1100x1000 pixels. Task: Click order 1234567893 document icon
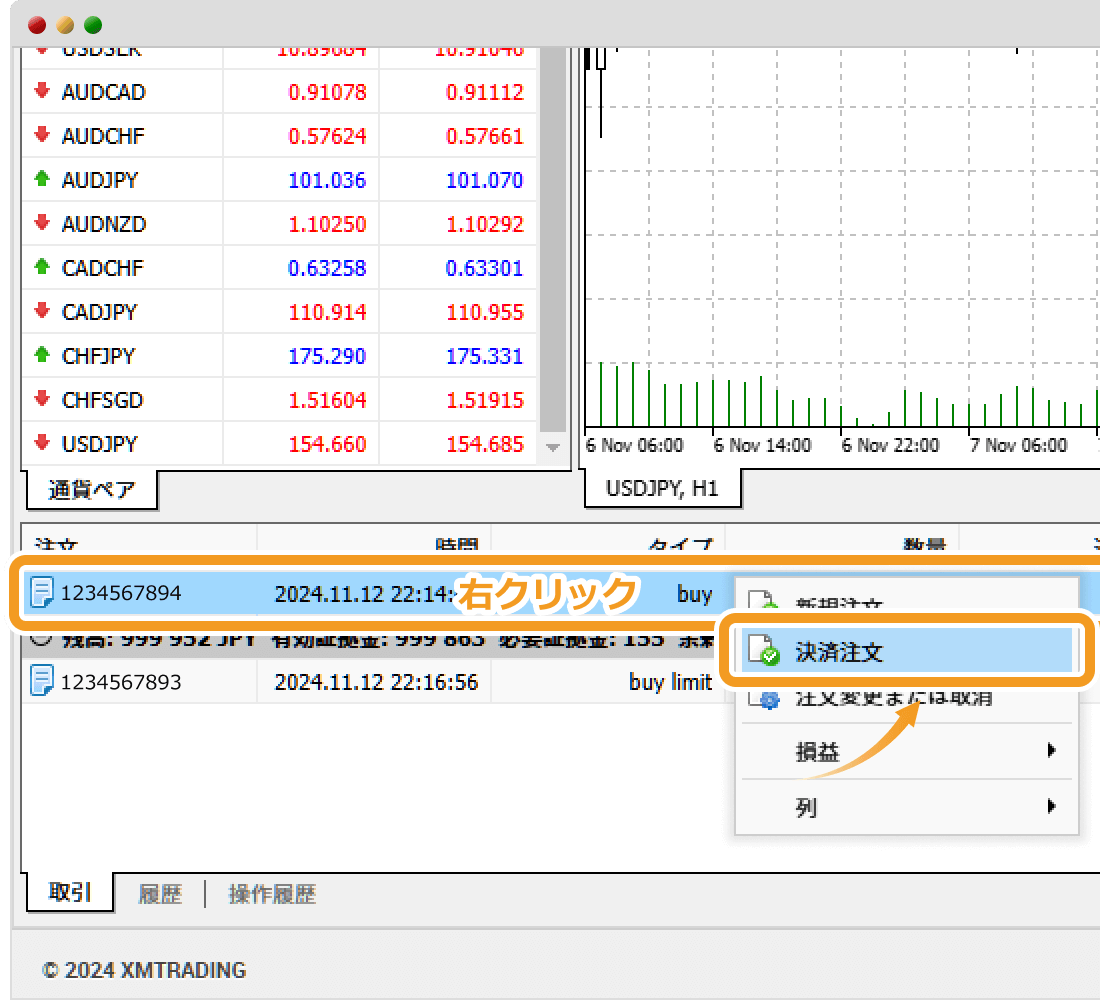pyautogui.click(x=41, y=681)
